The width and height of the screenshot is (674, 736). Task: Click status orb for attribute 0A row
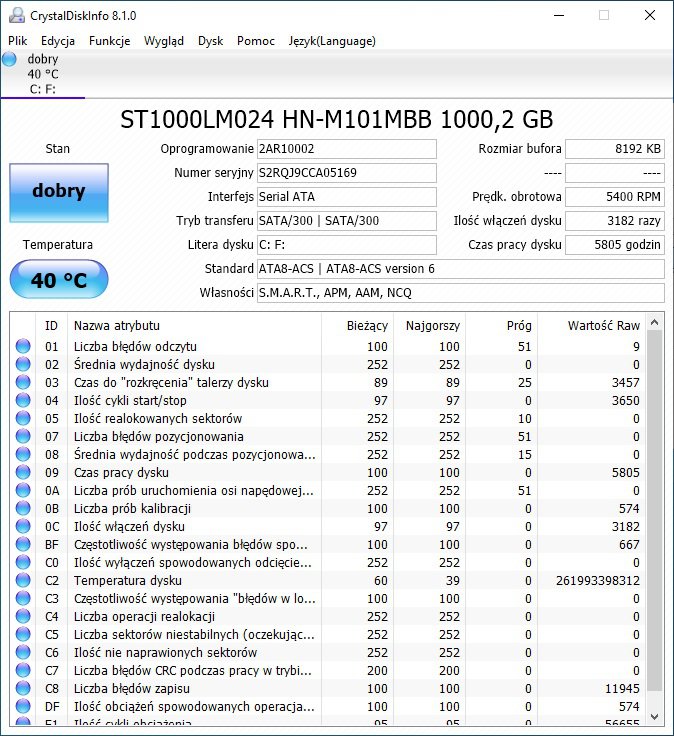[23, 490]
